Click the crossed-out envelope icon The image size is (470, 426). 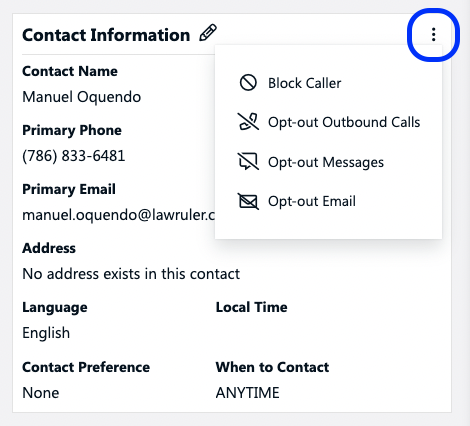248,201
